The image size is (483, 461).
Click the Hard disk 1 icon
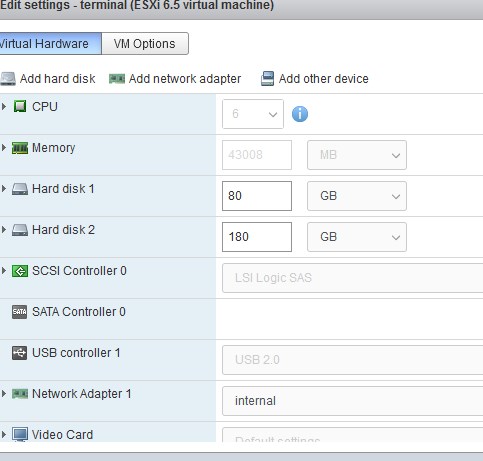point(20,189)
